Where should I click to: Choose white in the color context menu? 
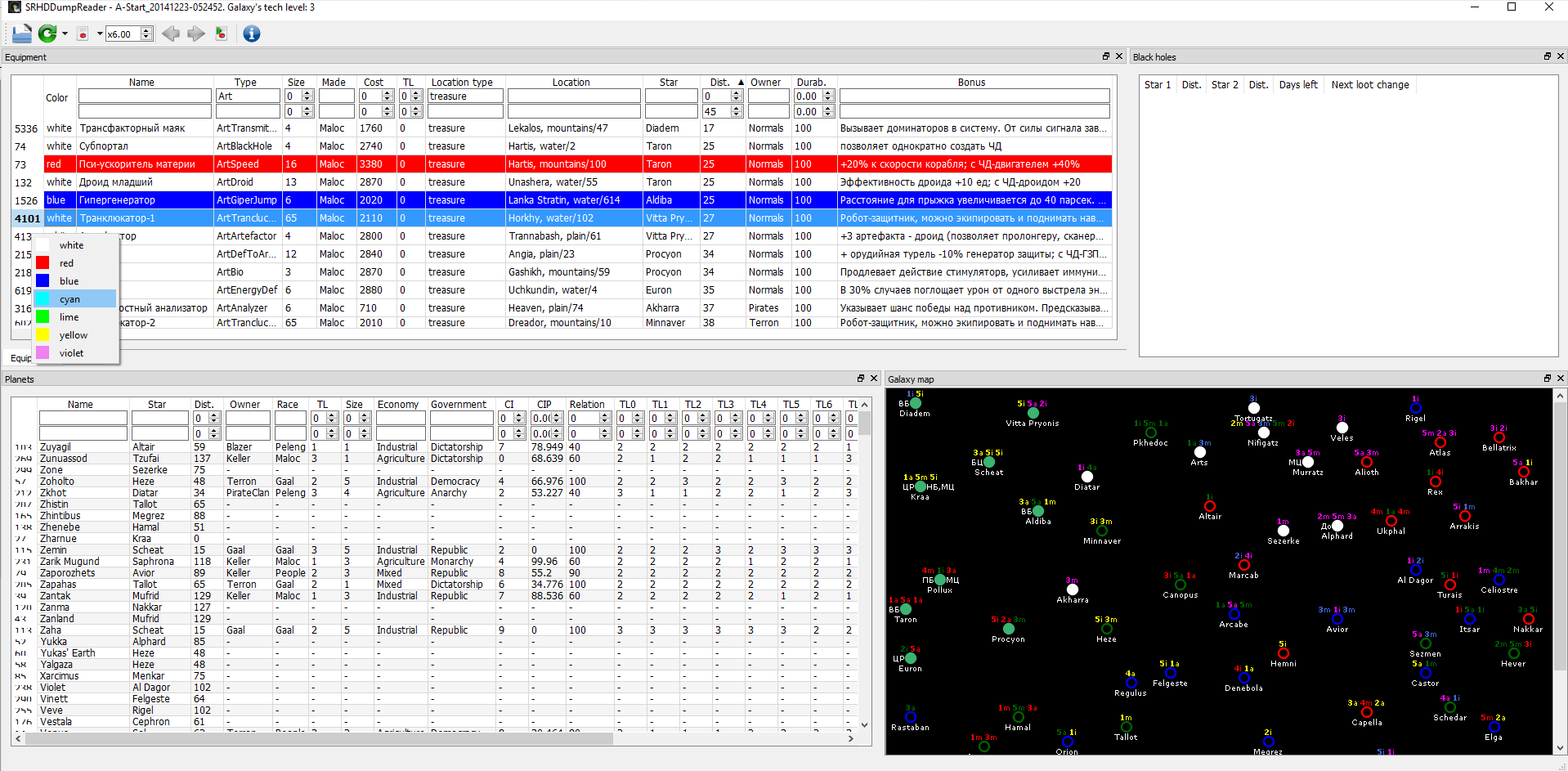tap(75, 245)
